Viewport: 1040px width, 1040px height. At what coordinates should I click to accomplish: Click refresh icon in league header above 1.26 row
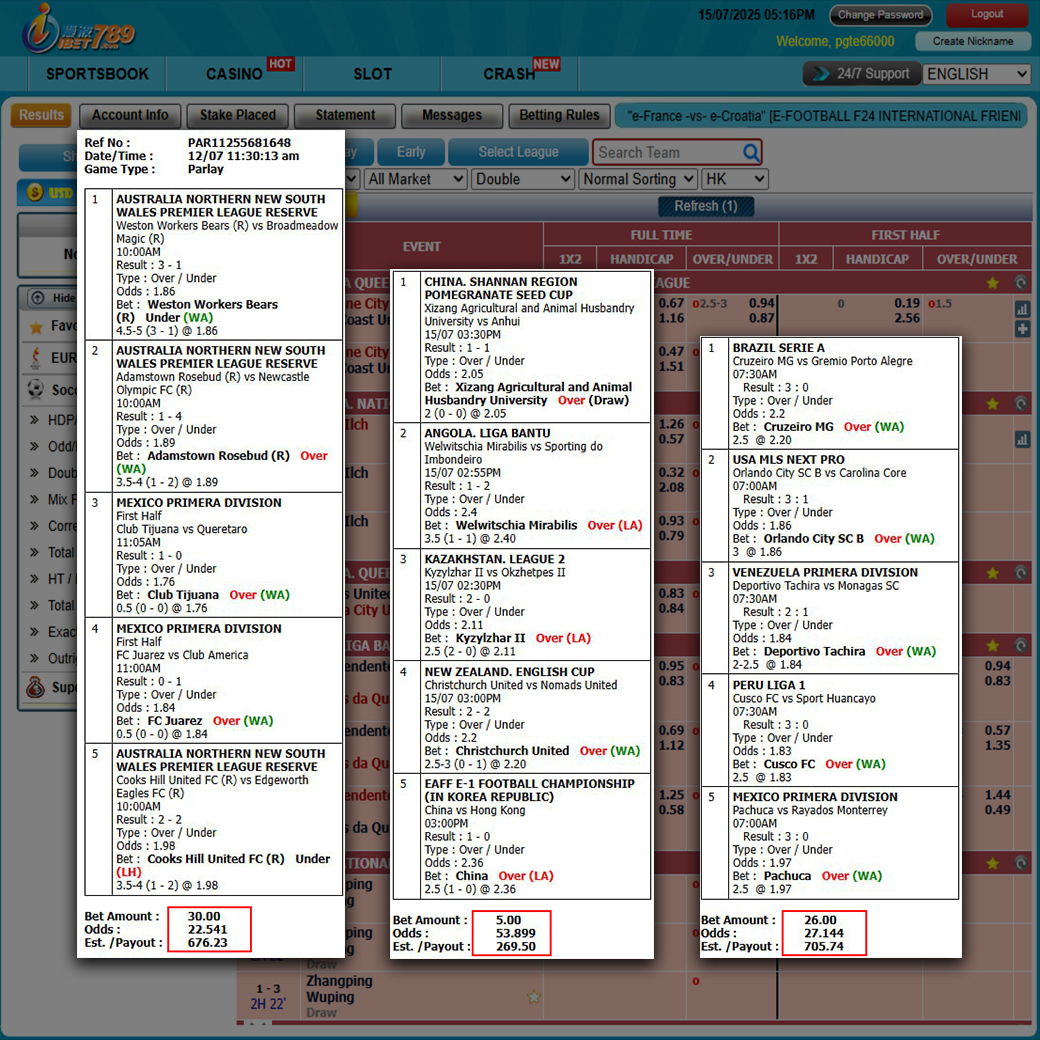coord(1021,403)
